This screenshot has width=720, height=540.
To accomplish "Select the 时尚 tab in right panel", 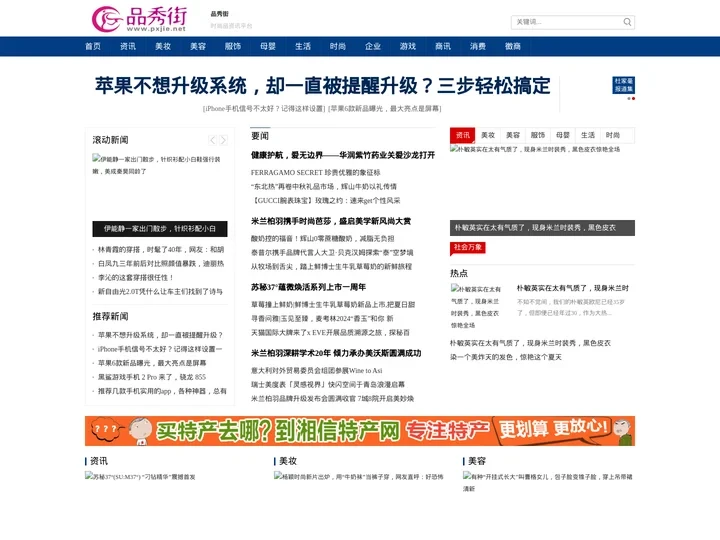I will point(613,135).
